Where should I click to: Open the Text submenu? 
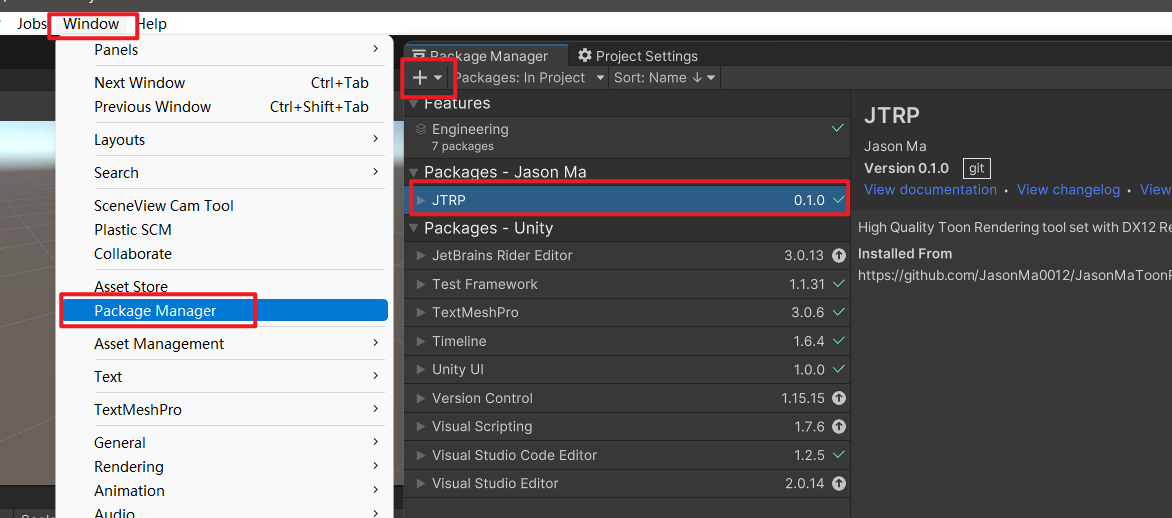(224, 377)
